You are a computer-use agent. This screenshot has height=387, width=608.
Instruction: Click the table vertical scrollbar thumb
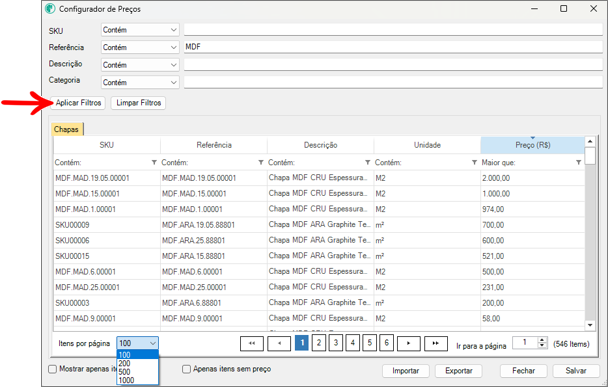click(590, 156)
